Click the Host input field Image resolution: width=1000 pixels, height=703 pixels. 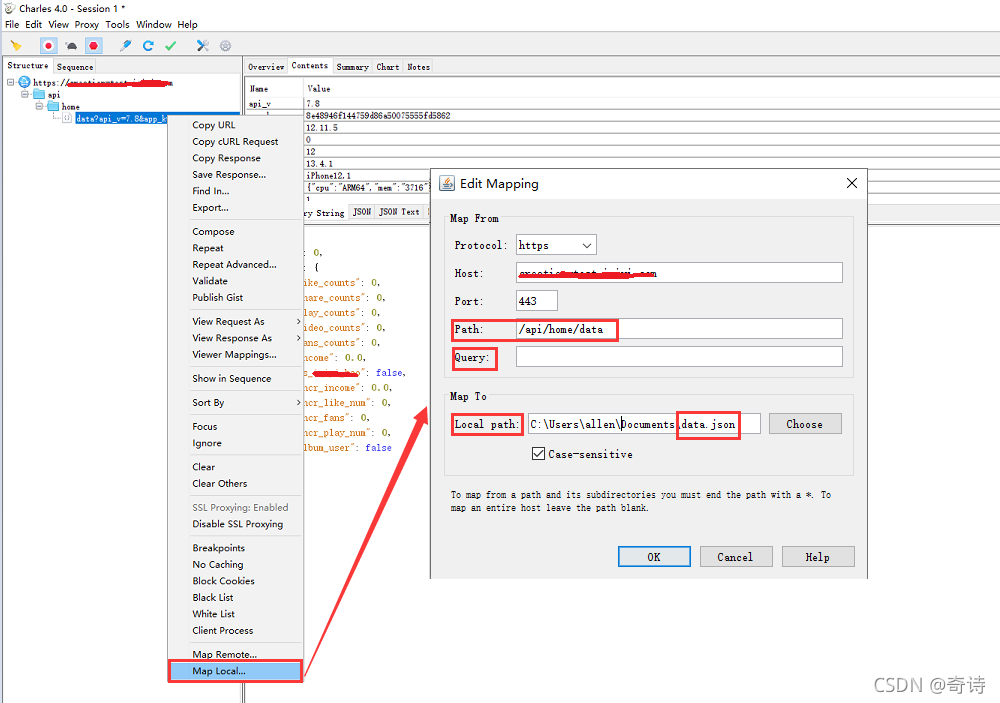pyautogui.click(x=679, y=273)
